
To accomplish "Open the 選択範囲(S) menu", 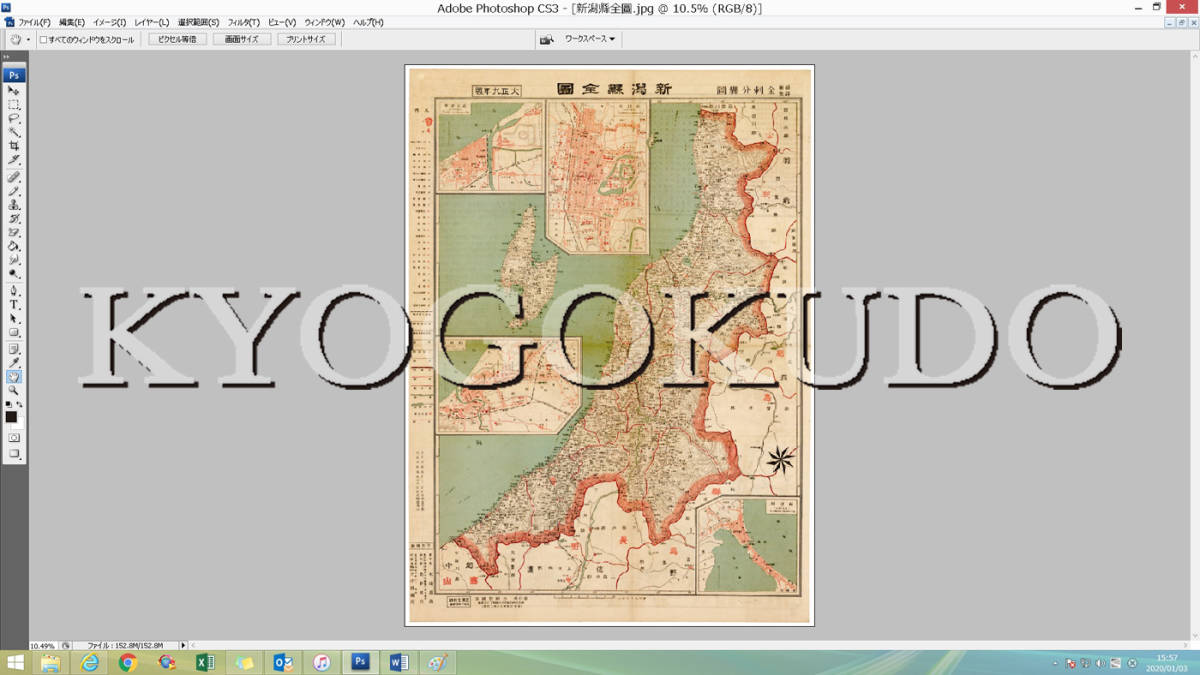I will (198, 22).
